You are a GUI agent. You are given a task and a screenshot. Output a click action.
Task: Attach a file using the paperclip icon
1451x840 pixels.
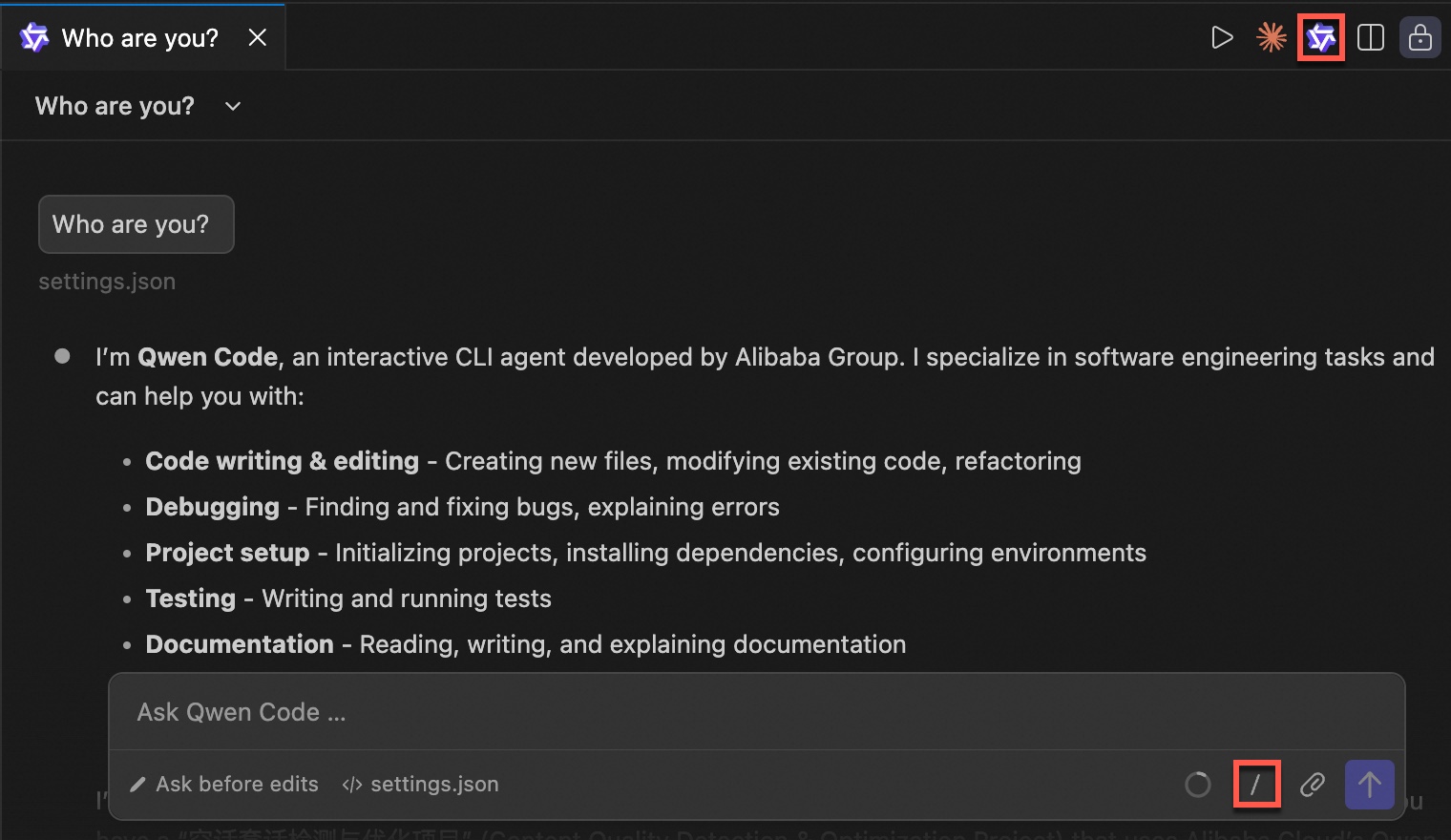tap(1313, 785)
